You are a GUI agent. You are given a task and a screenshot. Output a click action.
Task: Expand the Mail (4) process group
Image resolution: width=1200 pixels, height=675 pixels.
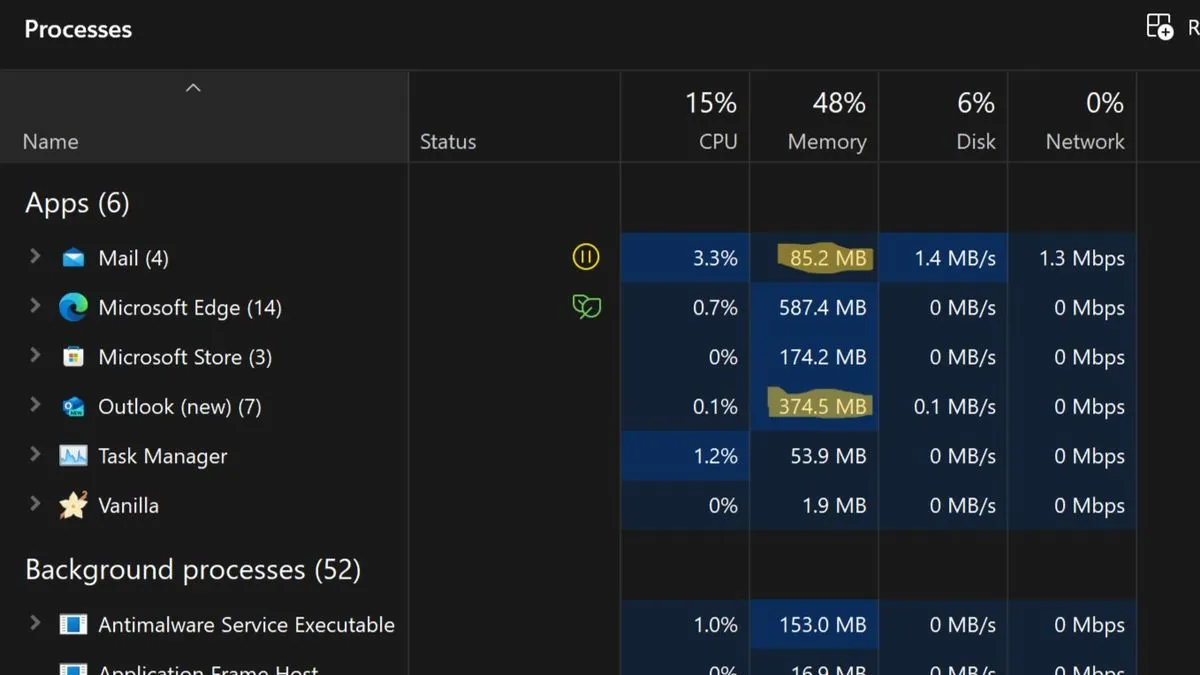[x=34, y=257]
